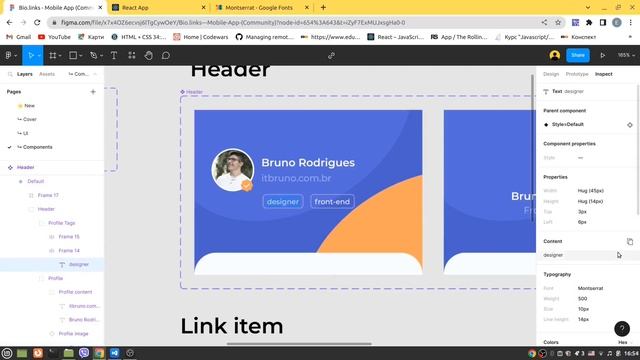Open the system start menu
Screen dimensions: 640x360
pos(7,353)
